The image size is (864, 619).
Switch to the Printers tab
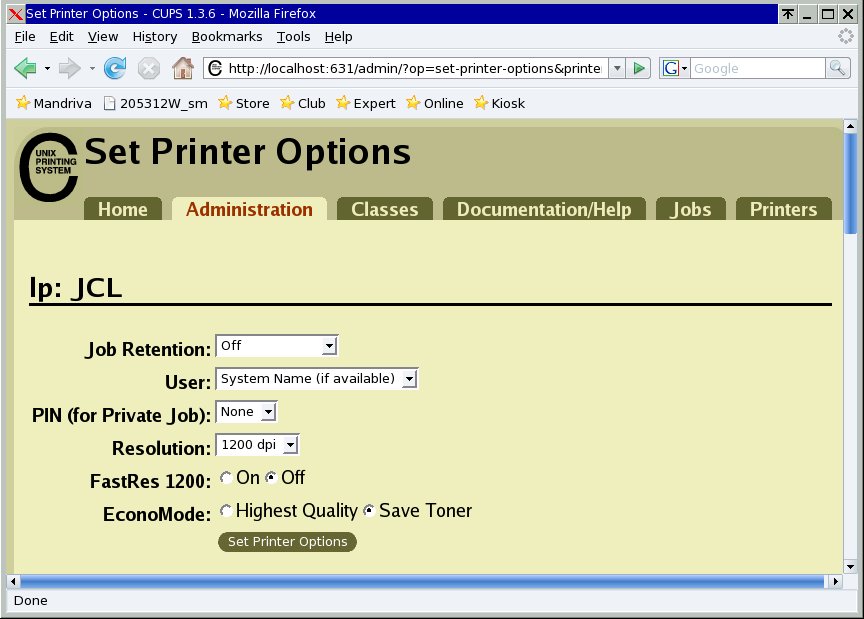click(x=783, y=209)
